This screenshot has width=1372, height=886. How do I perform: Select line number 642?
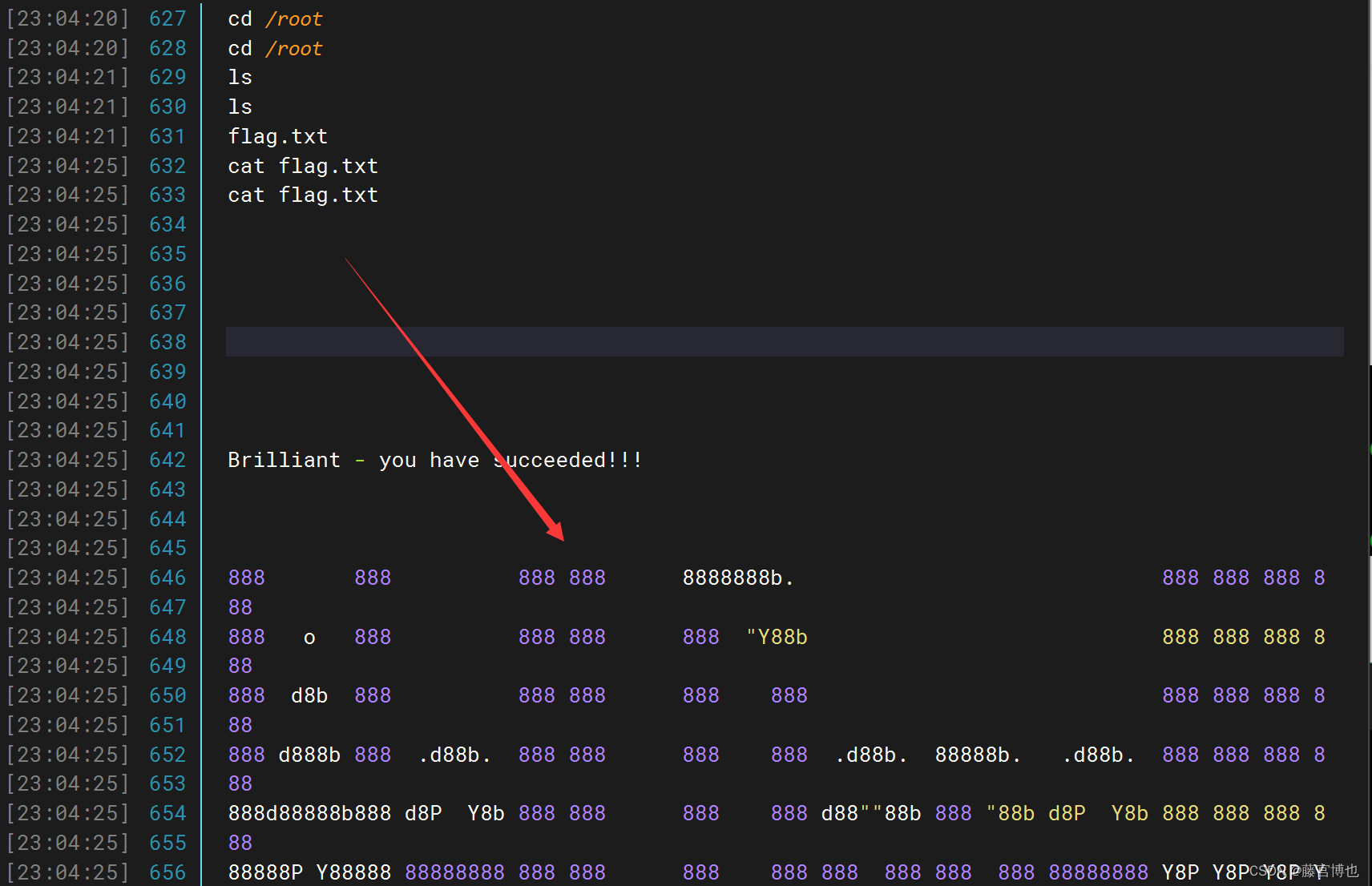pyautogui.click(x=167, y=460)
